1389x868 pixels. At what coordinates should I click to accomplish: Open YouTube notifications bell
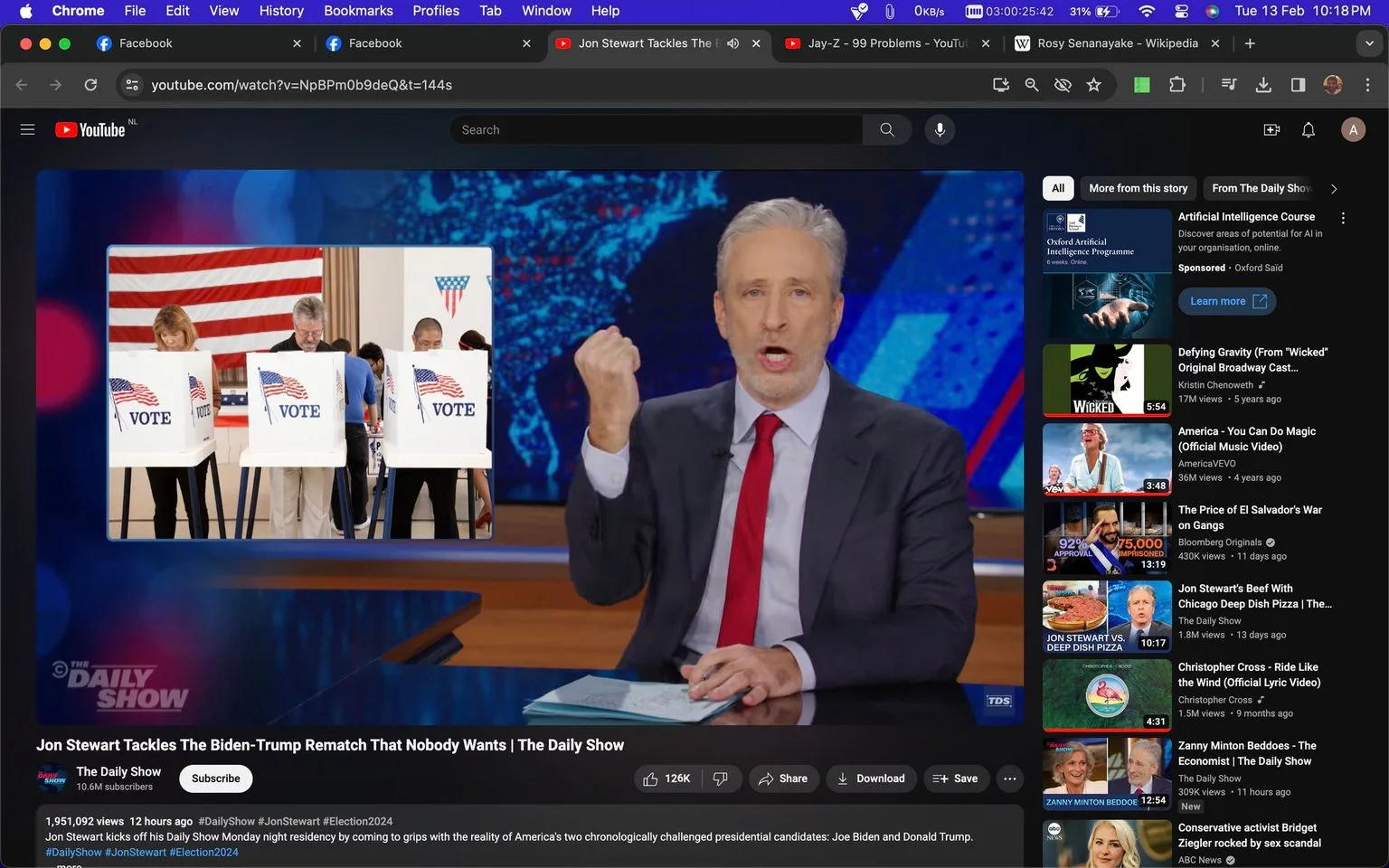click(1309, 129)
